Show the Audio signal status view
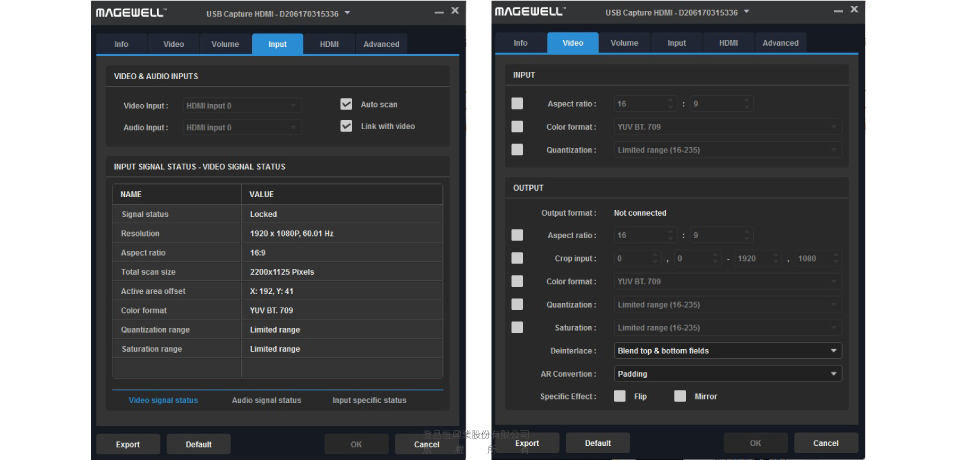This screenshot has height=460, width=960. point(266,400)
